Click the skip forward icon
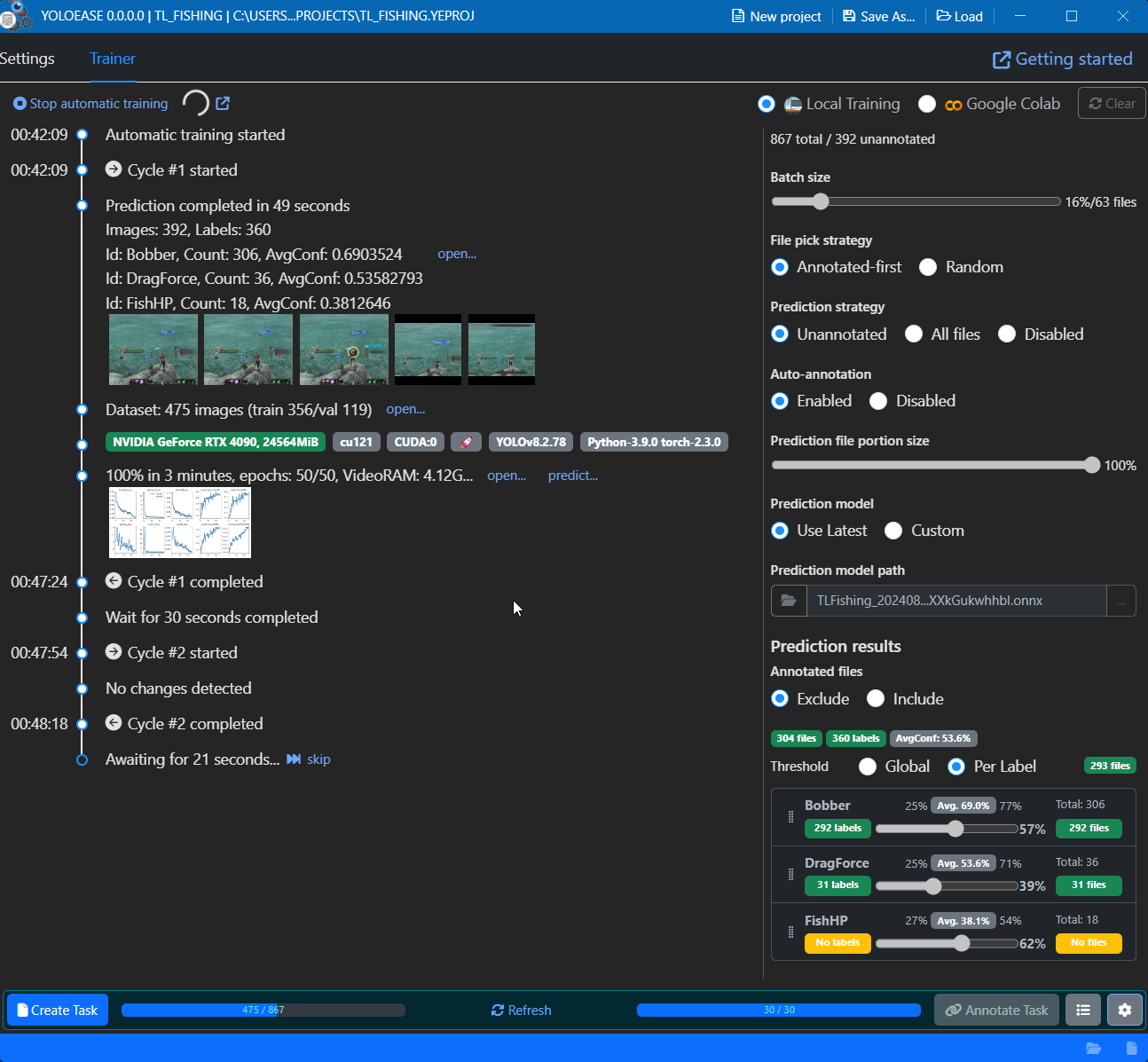The width and height of the screenshot is (1148, 1062). (x=294, y=759)
